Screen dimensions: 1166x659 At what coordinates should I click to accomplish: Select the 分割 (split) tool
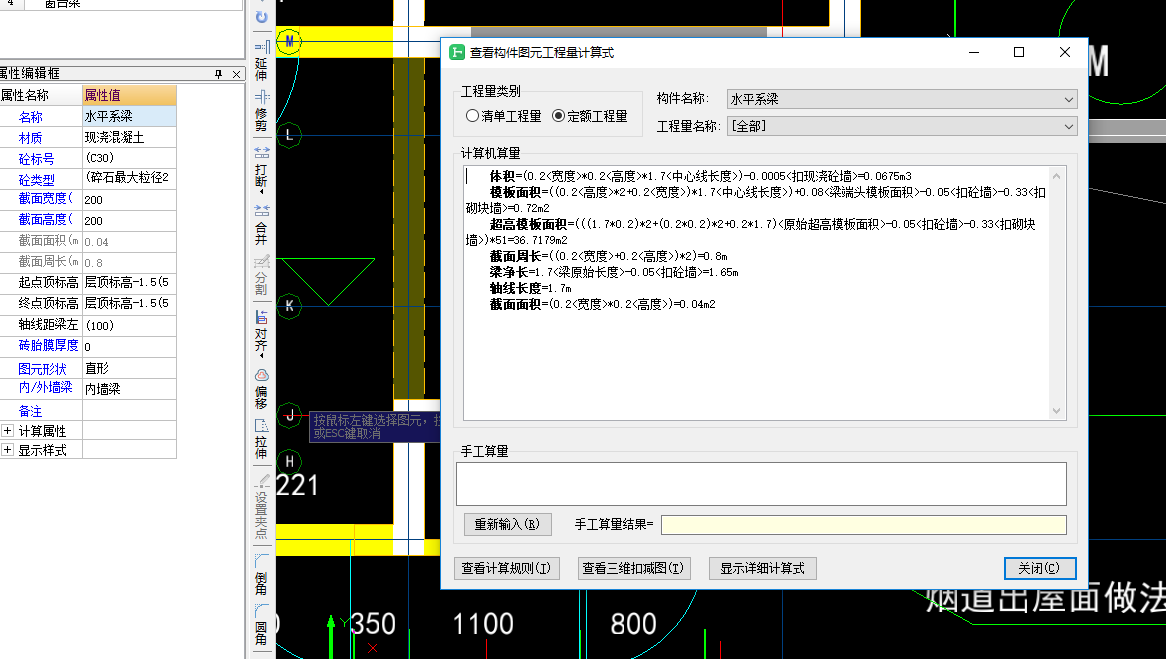coord(262,275)
